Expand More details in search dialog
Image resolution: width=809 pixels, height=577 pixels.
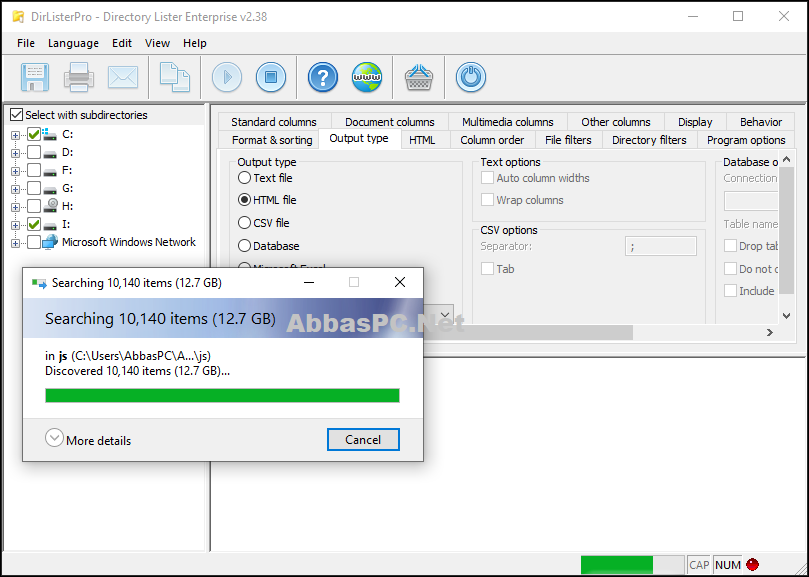54,438
